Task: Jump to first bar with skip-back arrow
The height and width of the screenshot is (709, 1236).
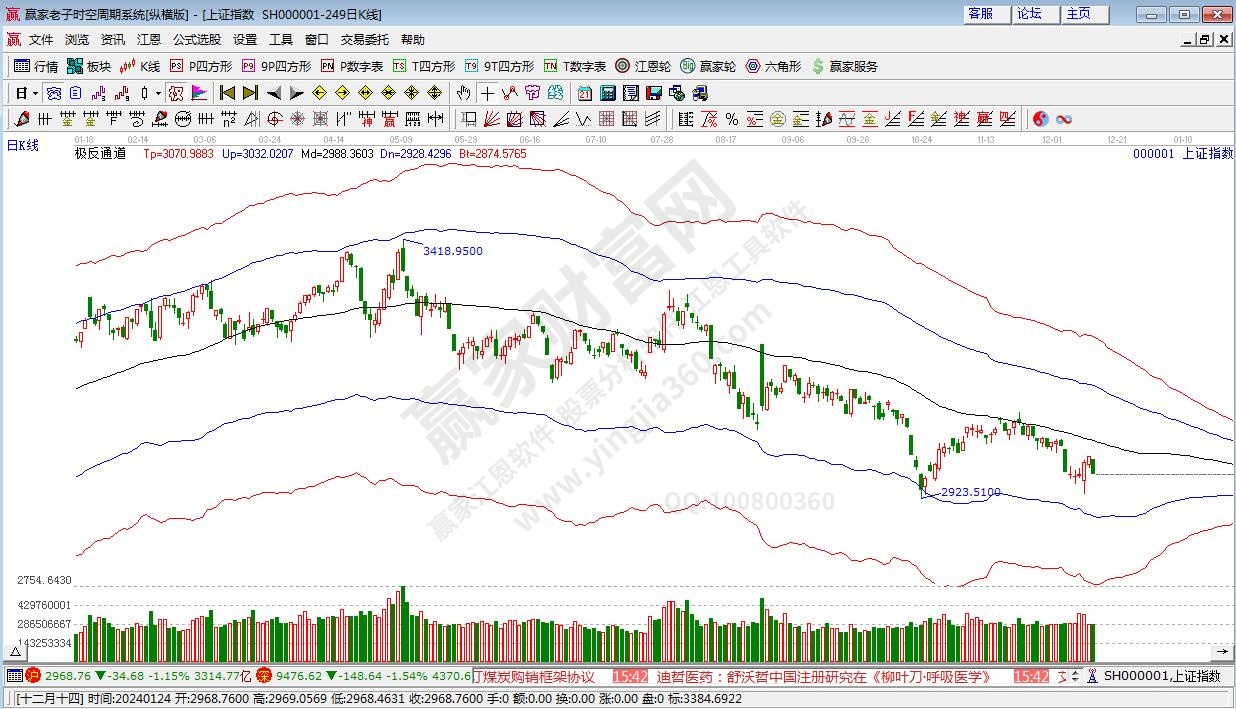Action: click(228, 93)
